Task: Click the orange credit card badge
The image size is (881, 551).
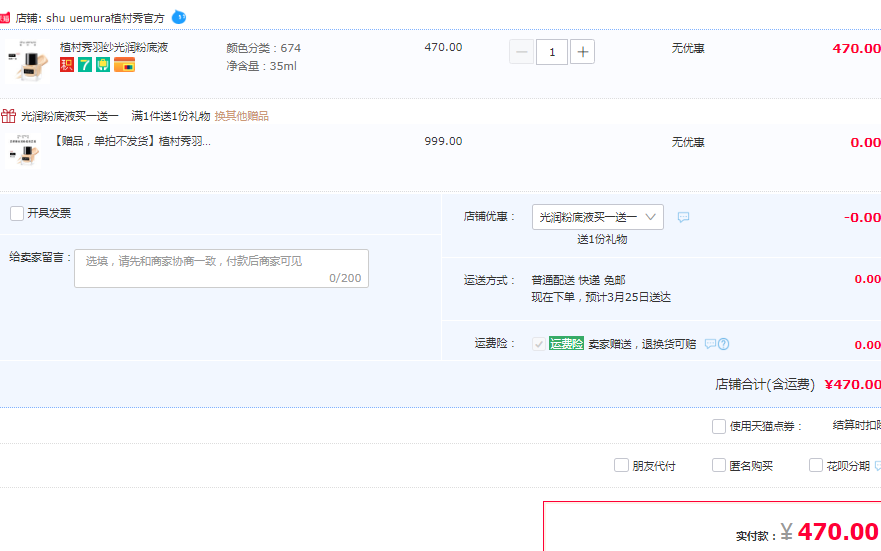Action: coord(124,65)
